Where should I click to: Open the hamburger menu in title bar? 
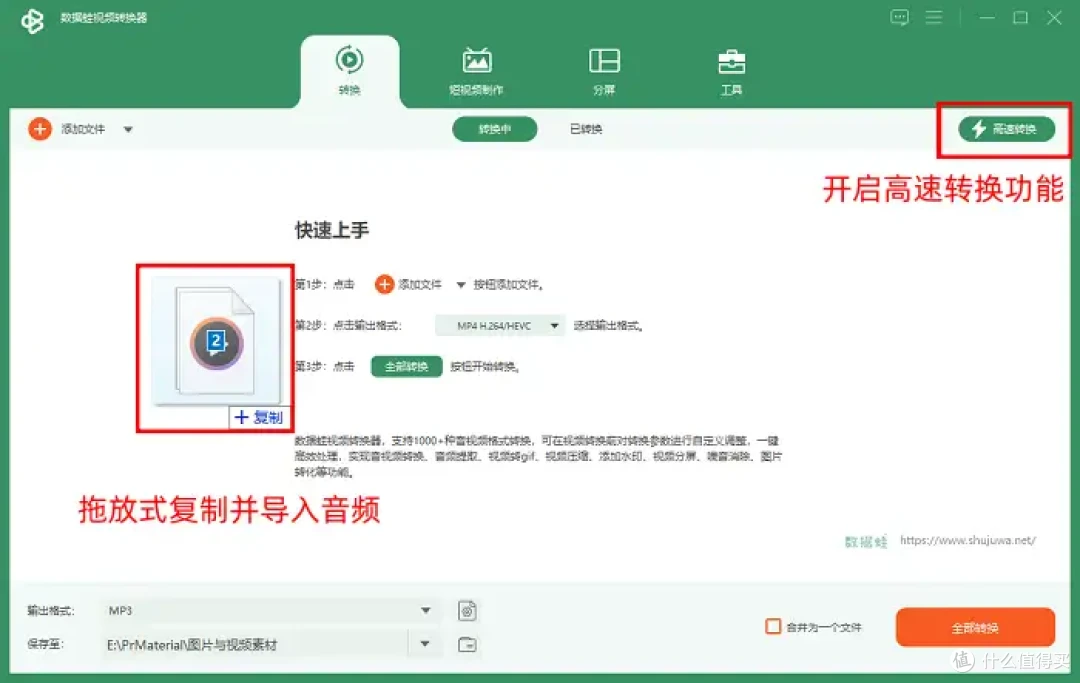(x=934, y=17)
